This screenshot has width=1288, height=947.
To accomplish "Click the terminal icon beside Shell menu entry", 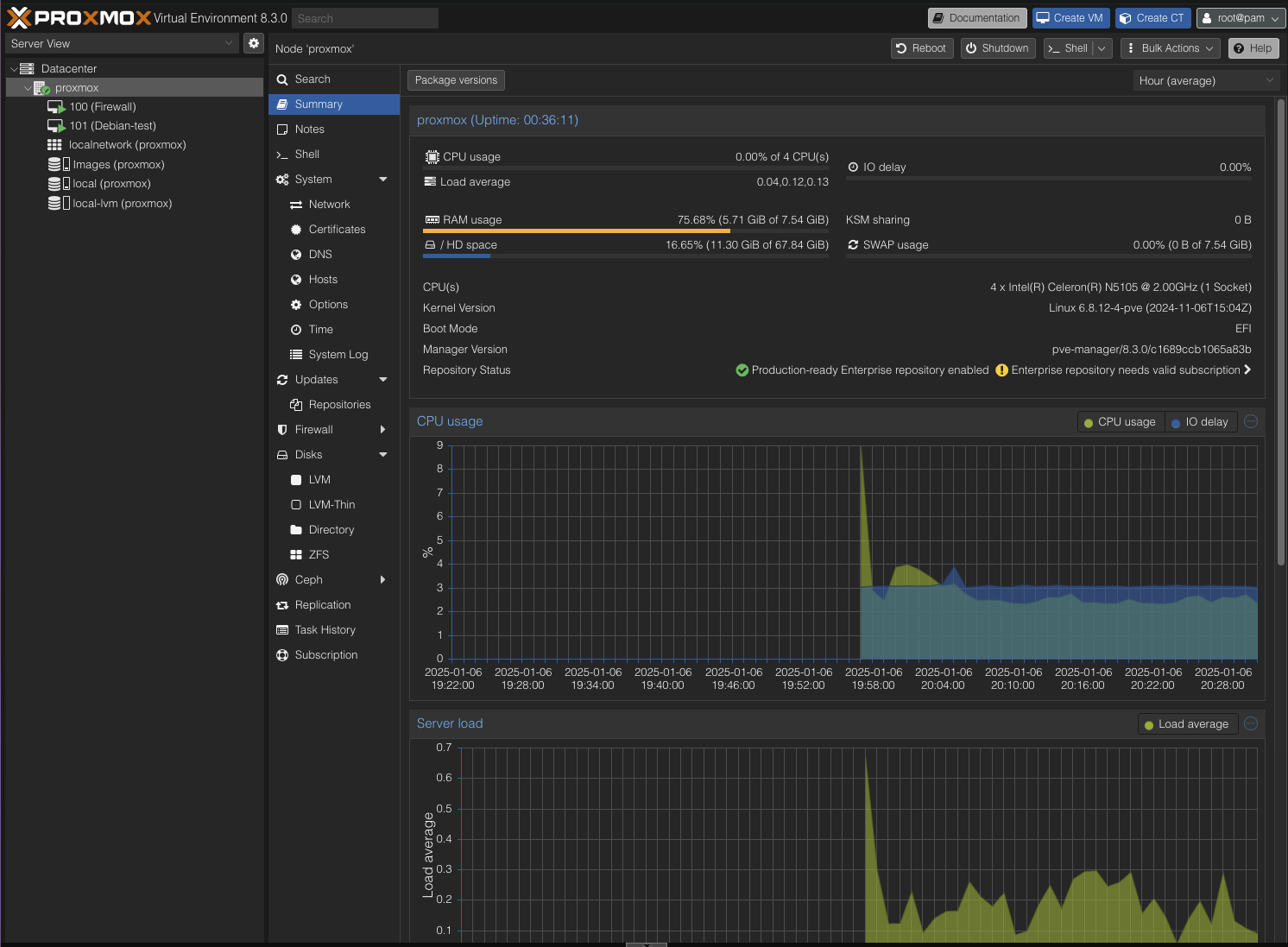I will pyautogui.click(x=282, y=155).
